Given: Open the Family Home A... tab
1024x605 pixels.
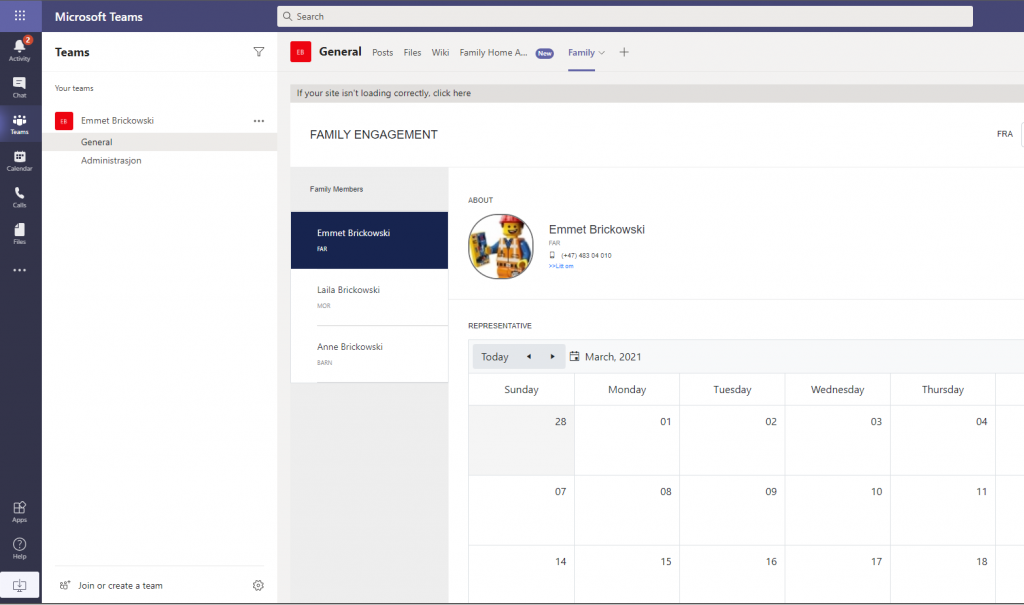Looking at the screenshot, I should 493,52.
